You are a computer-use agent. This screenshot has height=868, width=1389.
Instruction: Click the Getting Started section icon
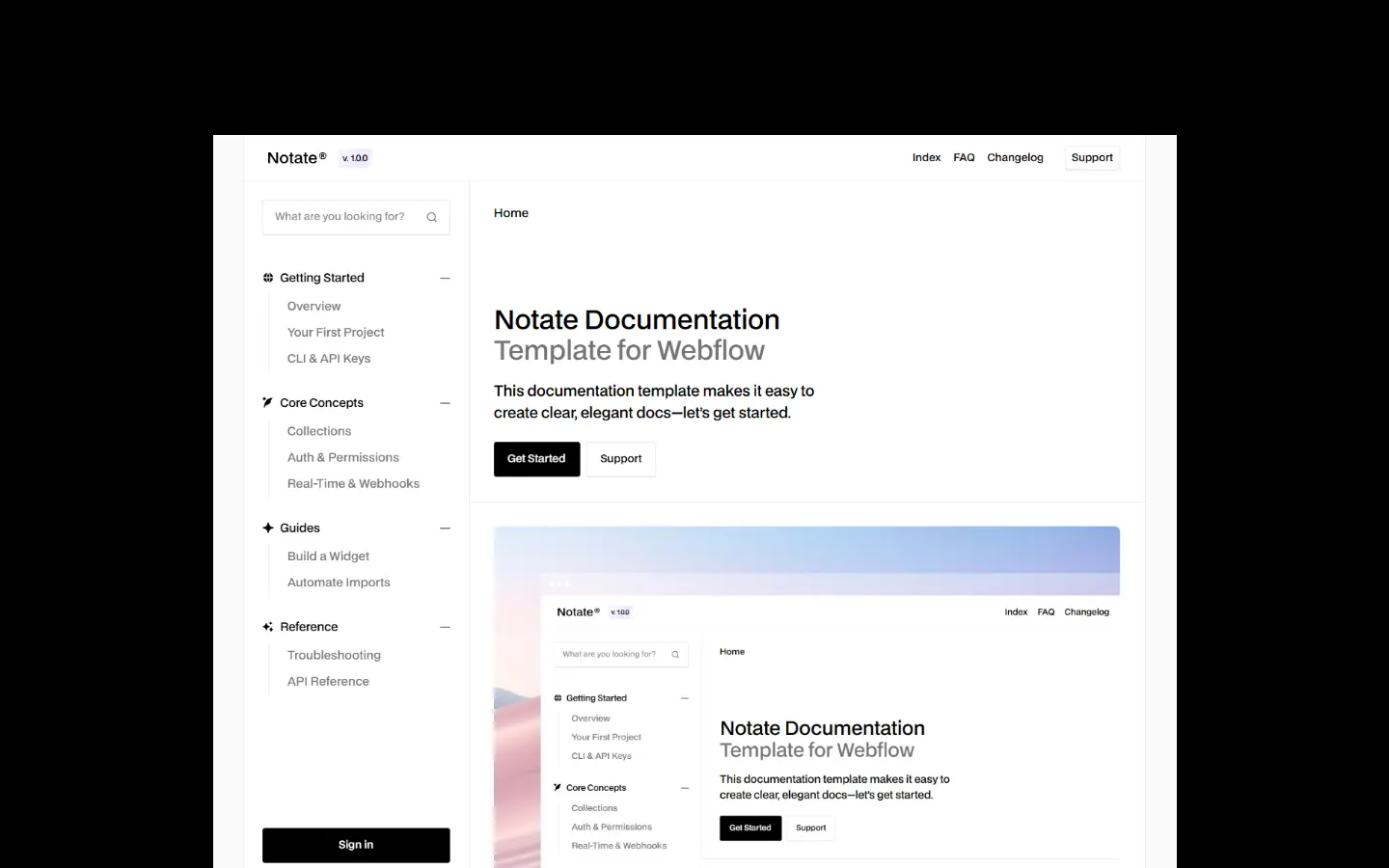[268, 278]
